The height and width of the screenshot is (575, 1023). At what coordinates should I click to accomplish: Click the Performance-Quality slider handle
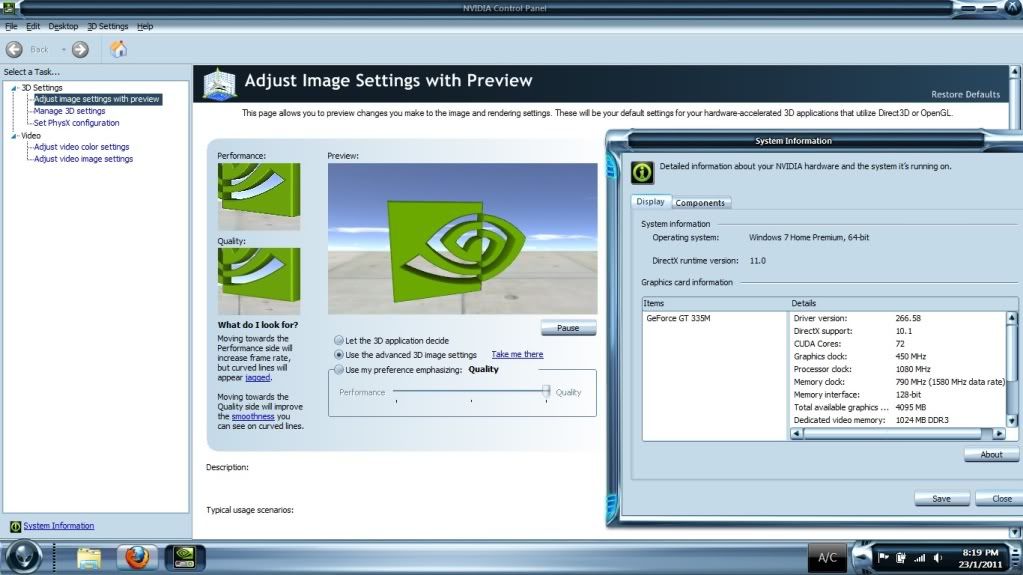pyautogui.click(x=545, y=392)
